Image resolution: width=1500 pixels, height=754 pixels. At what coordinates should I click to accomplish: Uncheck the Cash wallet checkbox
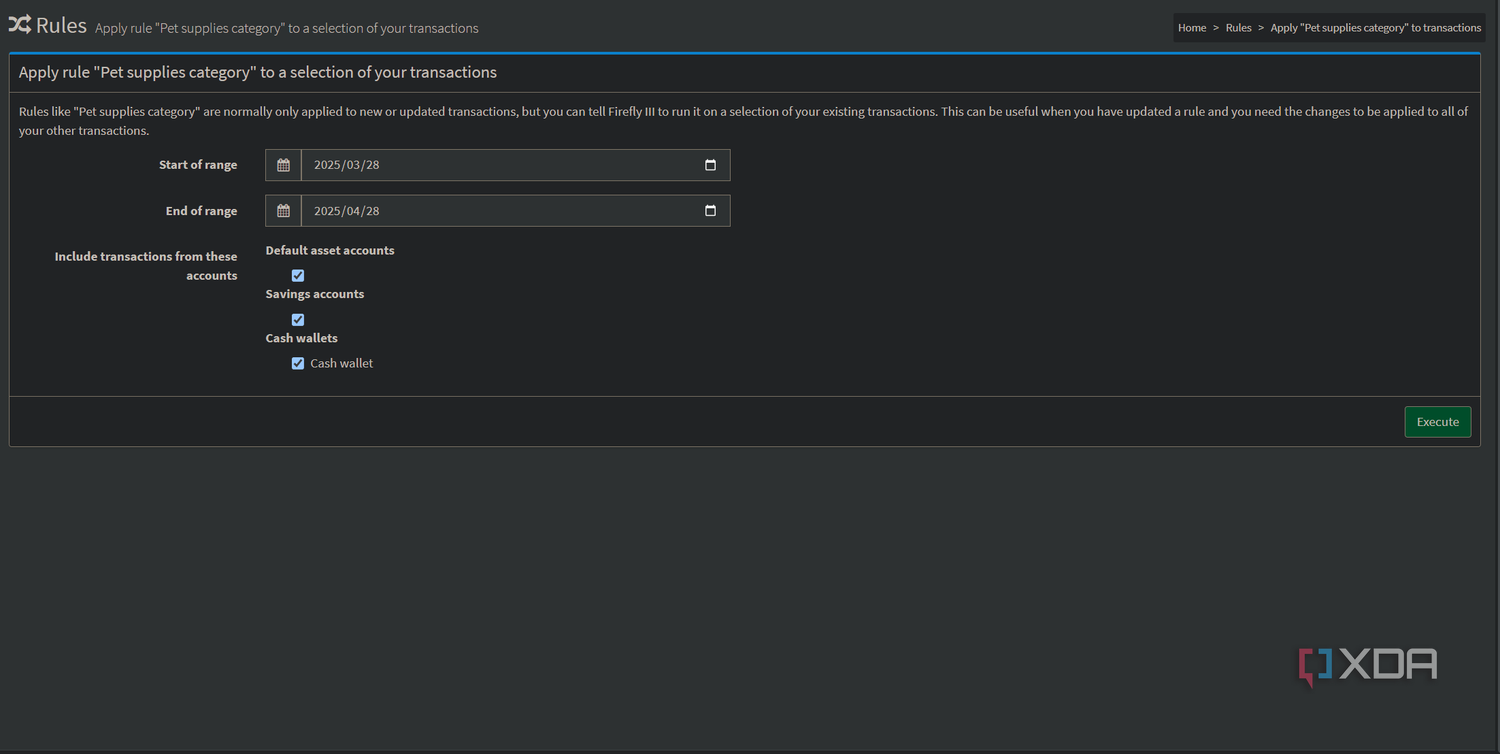click(x=297, y=363)
